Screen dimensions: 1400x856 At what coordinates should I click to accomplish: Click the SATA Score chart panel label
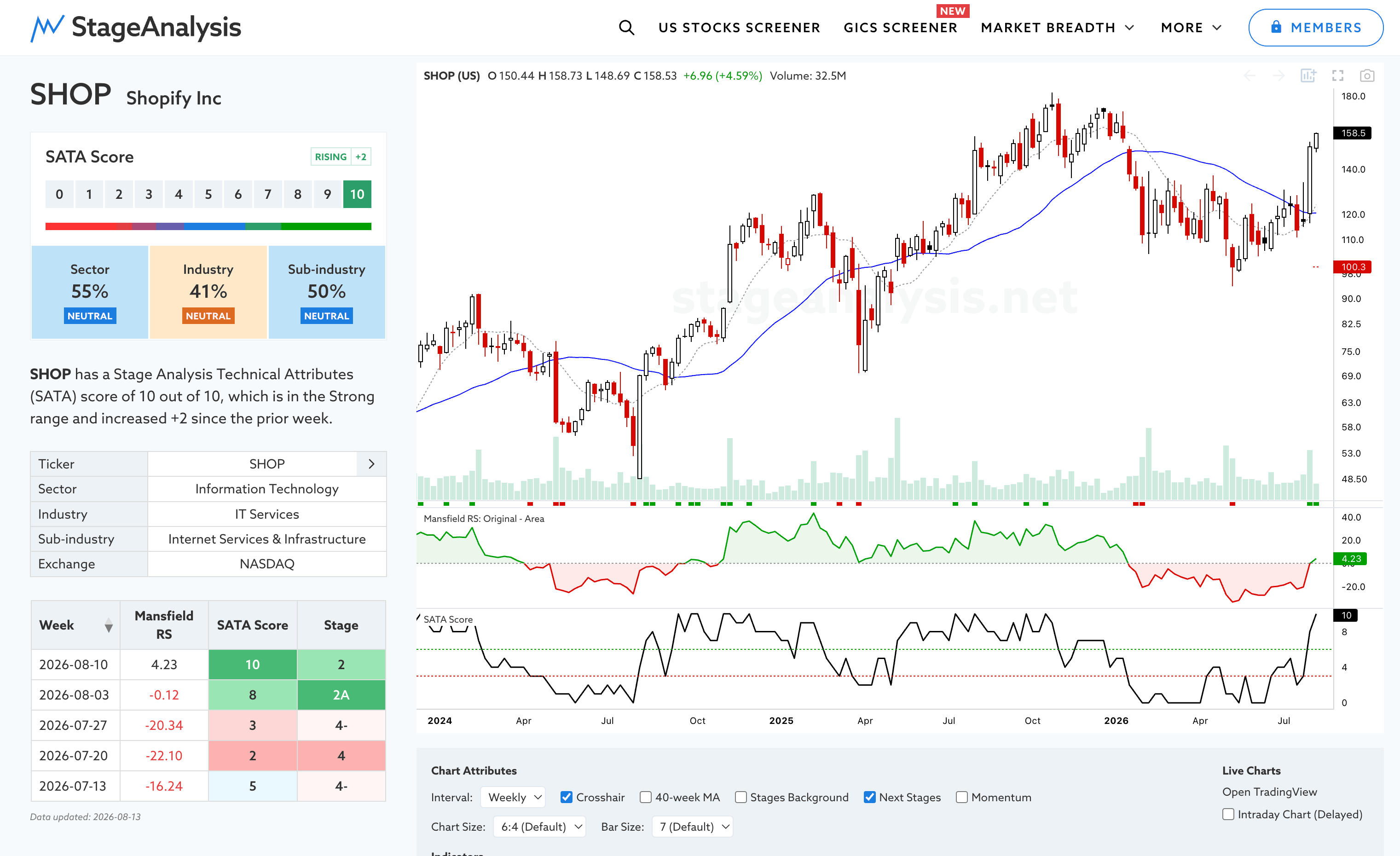448,619
